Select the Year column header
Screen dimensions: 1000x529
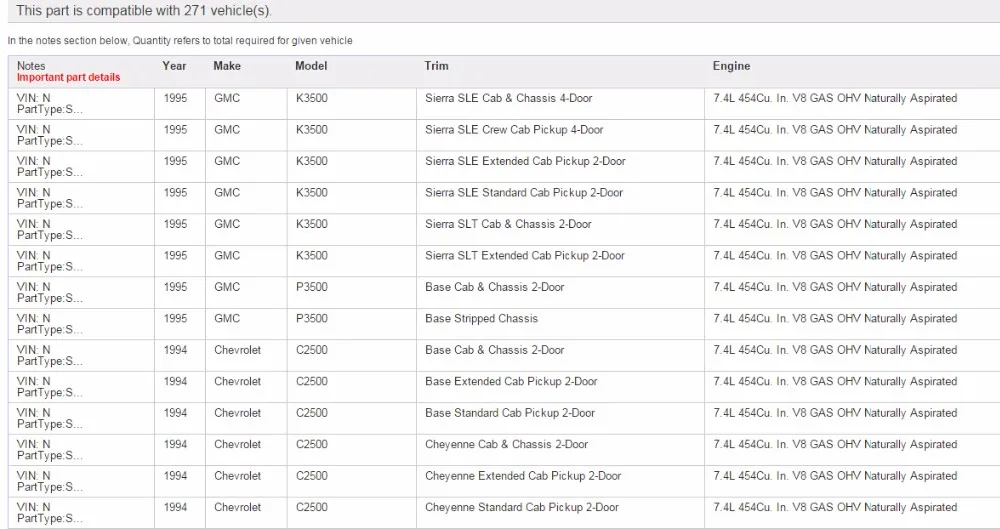pyautogui.click(x=174, y=66)
